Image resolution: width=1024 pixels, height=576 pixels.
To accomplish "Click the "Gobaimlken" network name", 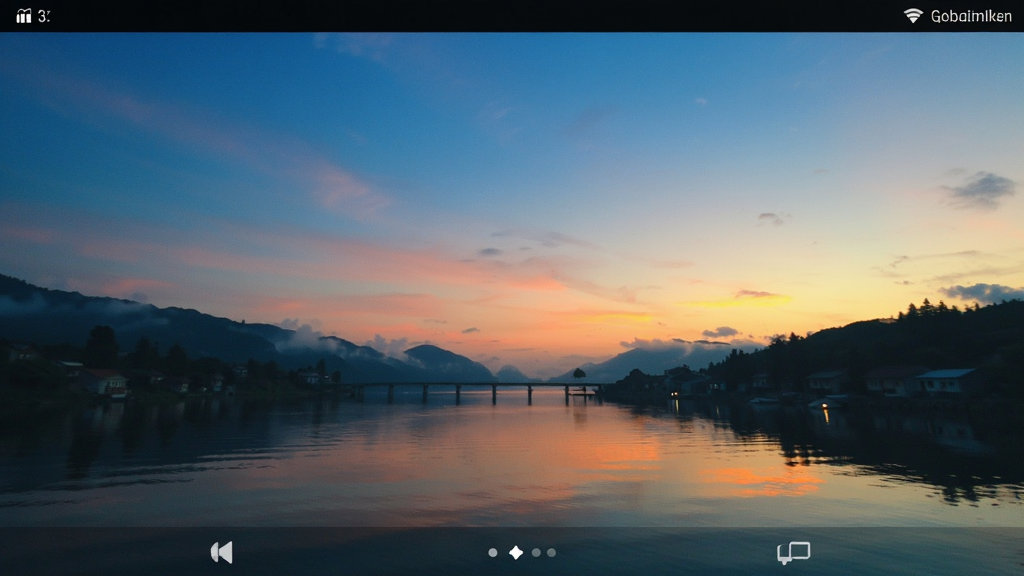I will 971,16.
